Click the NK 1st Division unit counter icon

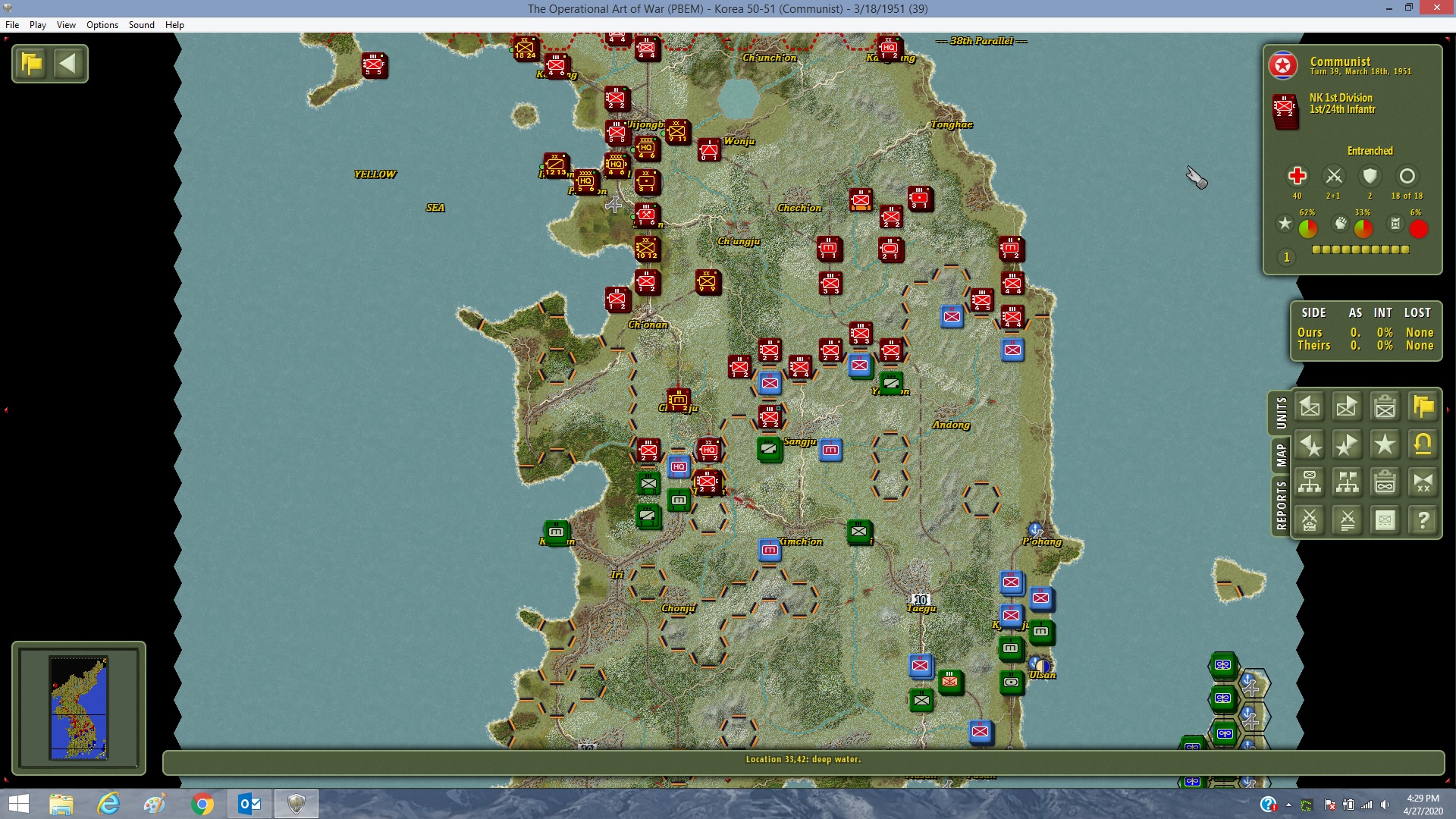(x=1285, y=110)
